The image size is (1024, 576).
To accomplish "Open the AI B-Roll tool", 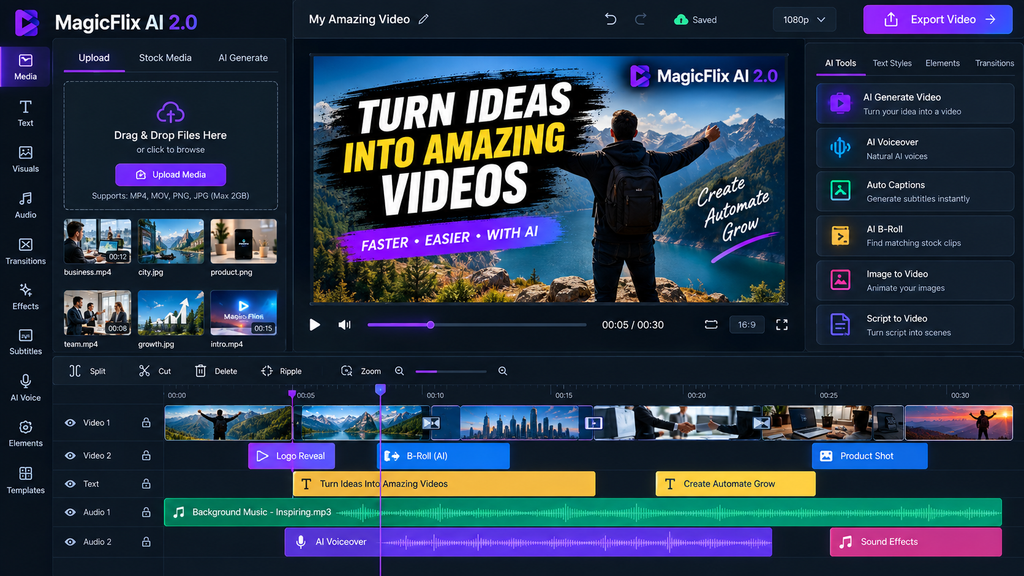I will tap(915, 236).
